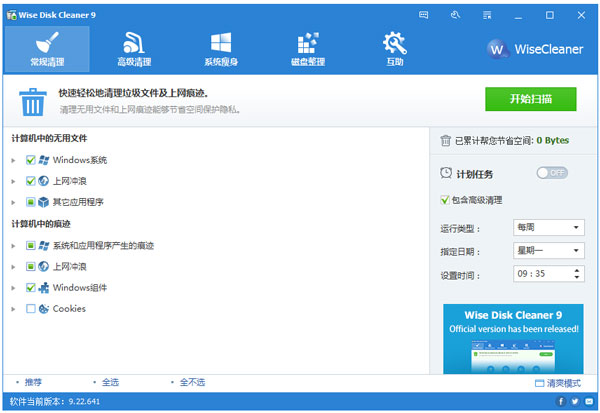The image size is (600, 413).
Task: Click the Wise Disk Cleaner app icon in title
Action: (x=11, y=15)
